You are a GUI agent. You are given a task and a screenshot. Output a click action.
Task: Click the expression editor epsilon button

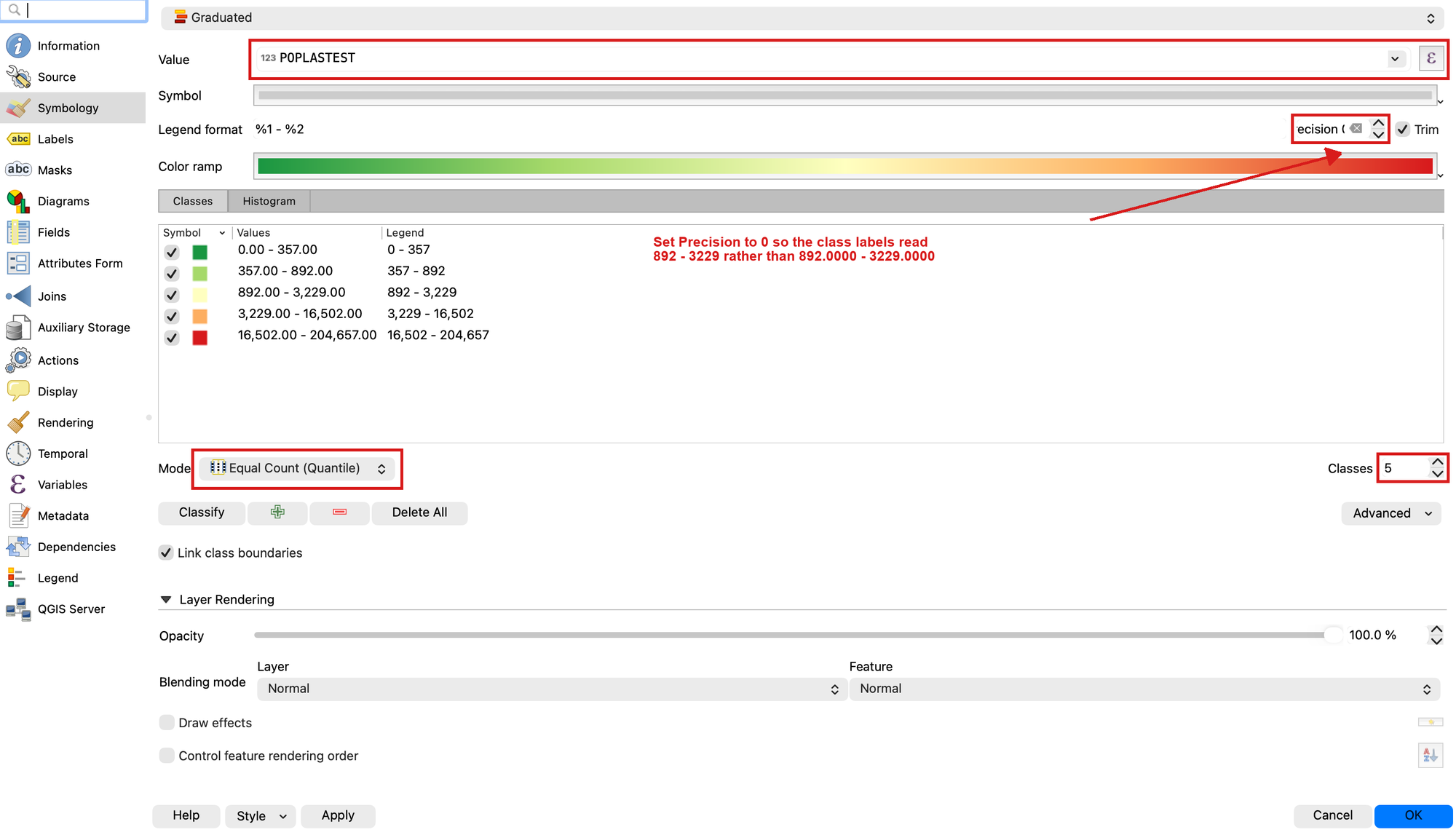pyautogui.click(x=1431, y=58)
